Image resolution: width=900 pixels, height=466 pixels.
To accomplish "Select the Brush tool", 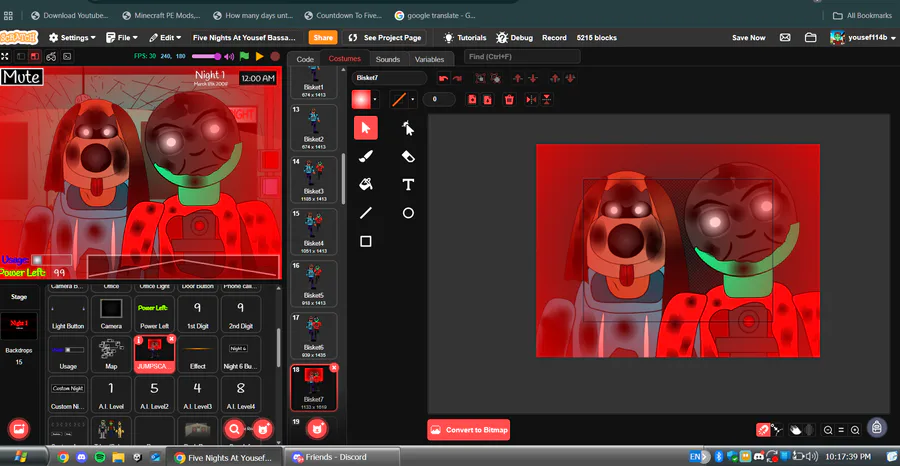I will click(x=366, y=156).
